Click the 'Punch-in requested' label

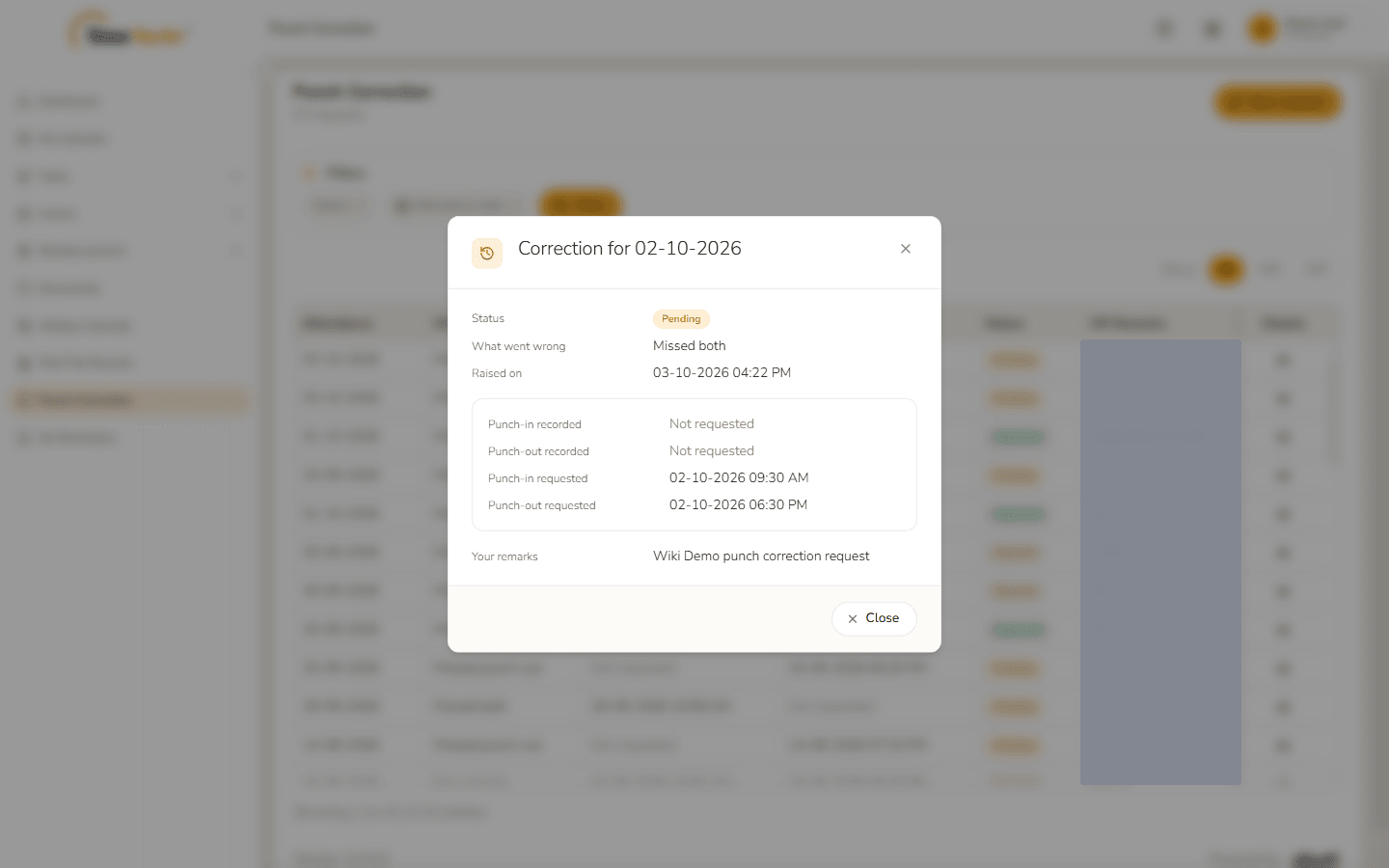537,478
